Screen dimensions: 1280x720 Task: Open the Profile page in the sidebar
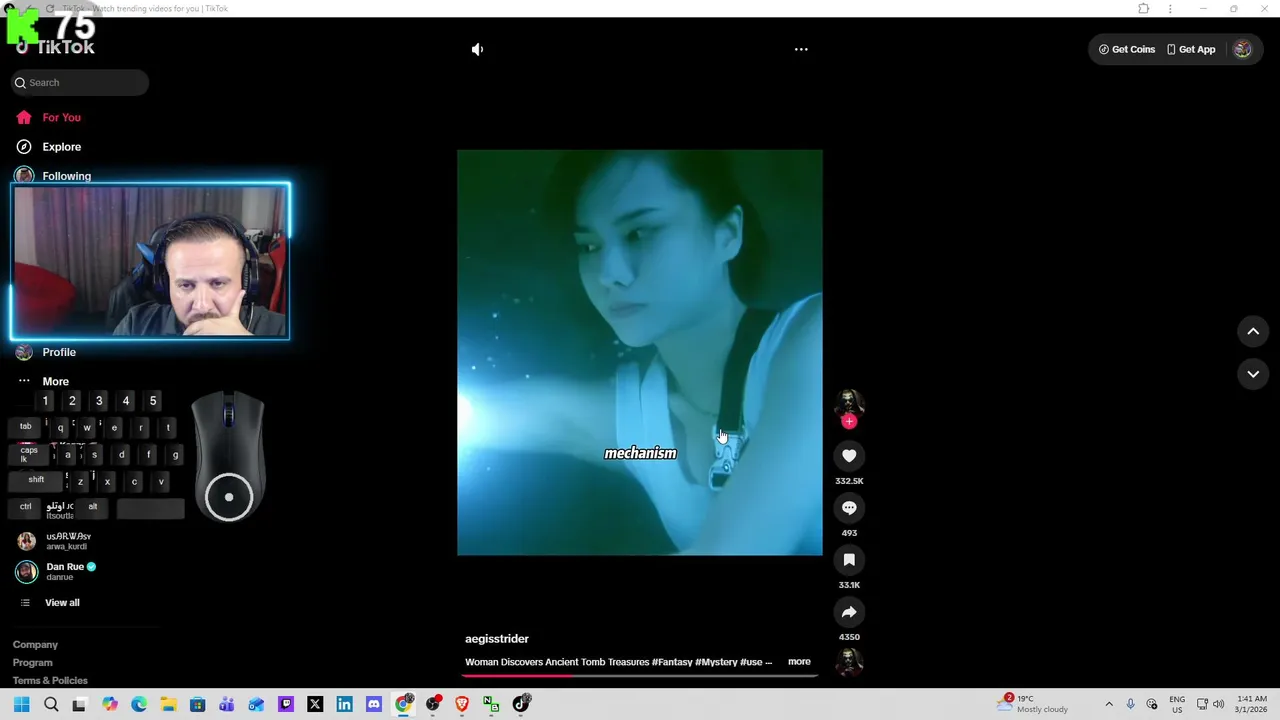pyautogui.click(x=59, y=352)
